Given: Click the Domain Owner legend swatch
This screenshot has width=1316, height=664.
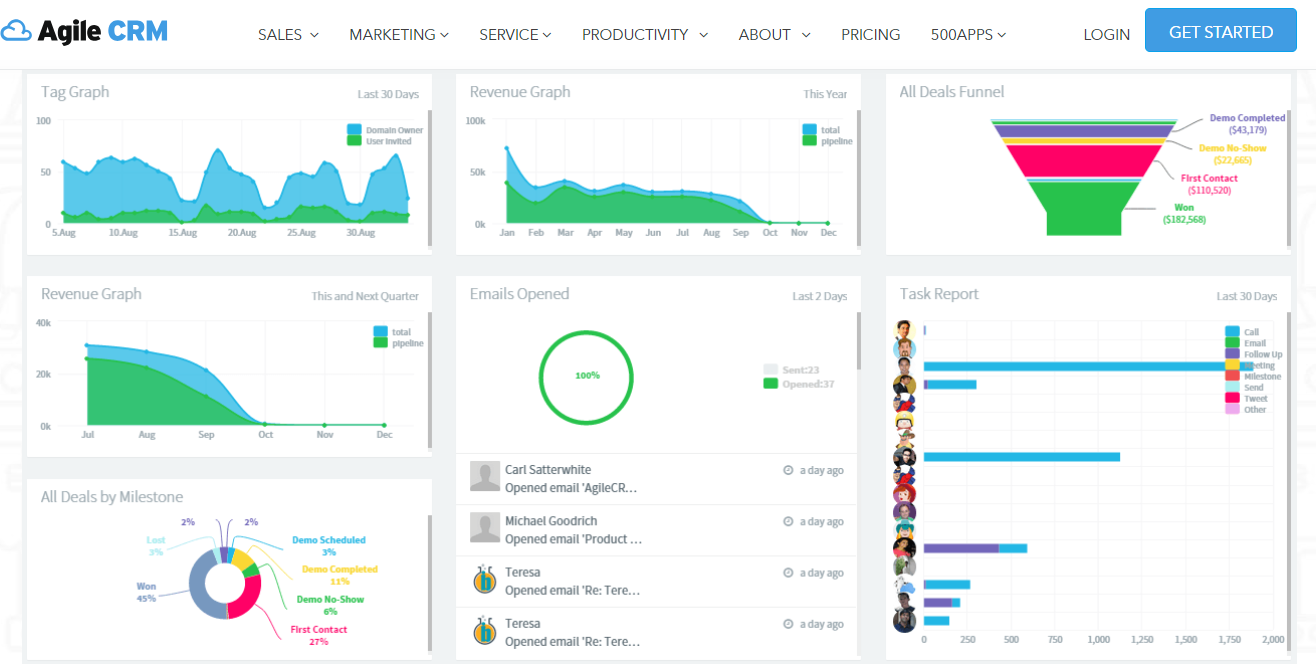Looking at the screenshot, I should pyautogui.click(x=354, y=130).
